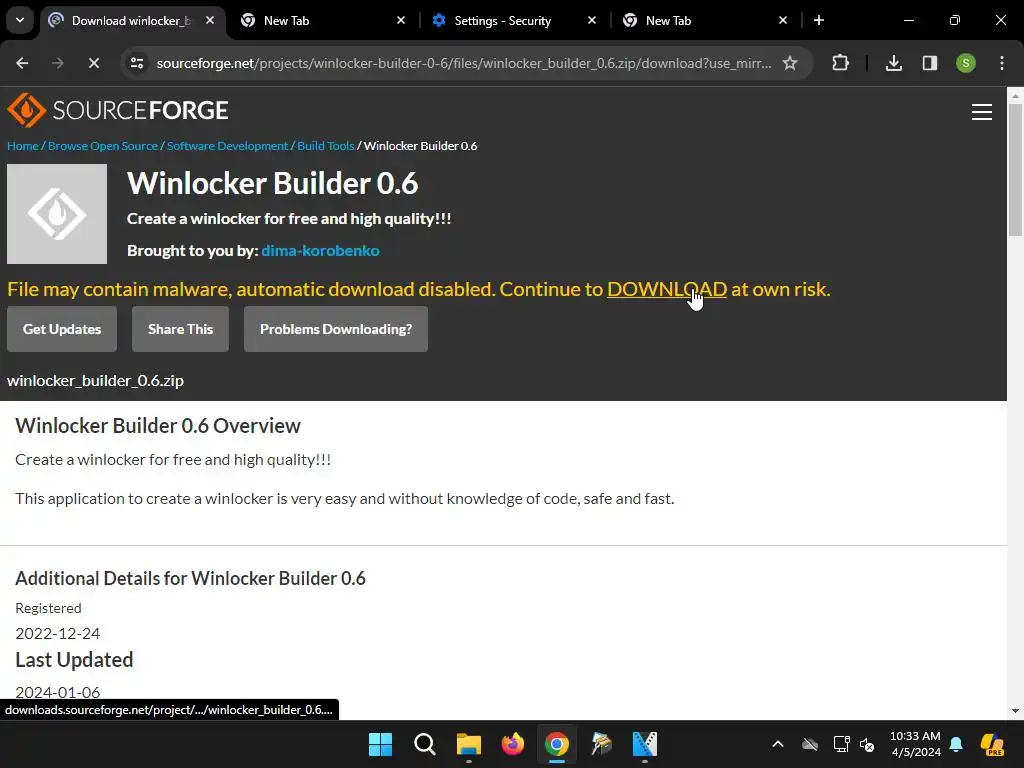This screenshot has height=768, width=1024.
Task: Click the last updated date 2024-01-06
Action: (x=57, y=692)
